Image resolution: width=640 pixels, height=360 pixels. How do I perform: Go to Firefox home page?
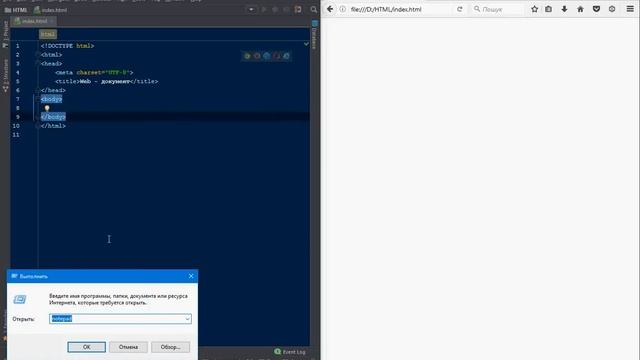click(x=580, y=9)
